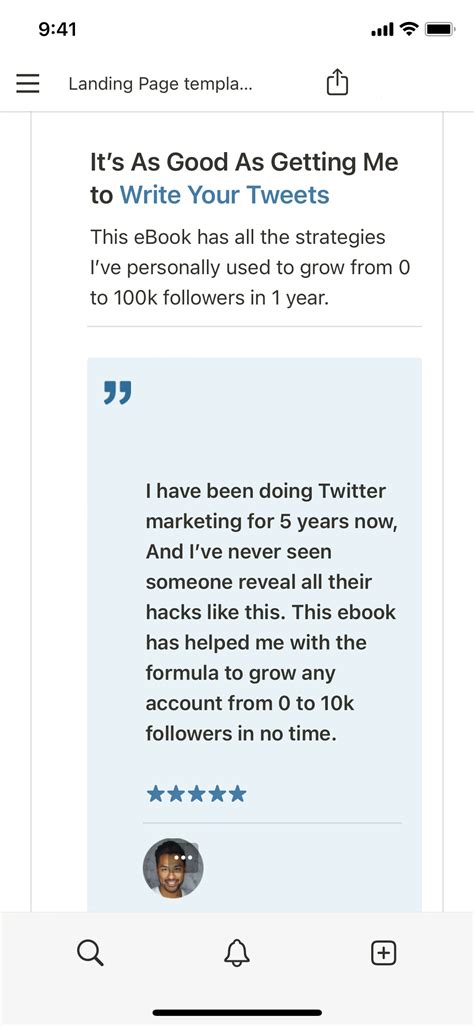Screen dimensions: 474x1026
Task: Tap the three-dot overlay on the avatar
Action: (x=183, y=857)
